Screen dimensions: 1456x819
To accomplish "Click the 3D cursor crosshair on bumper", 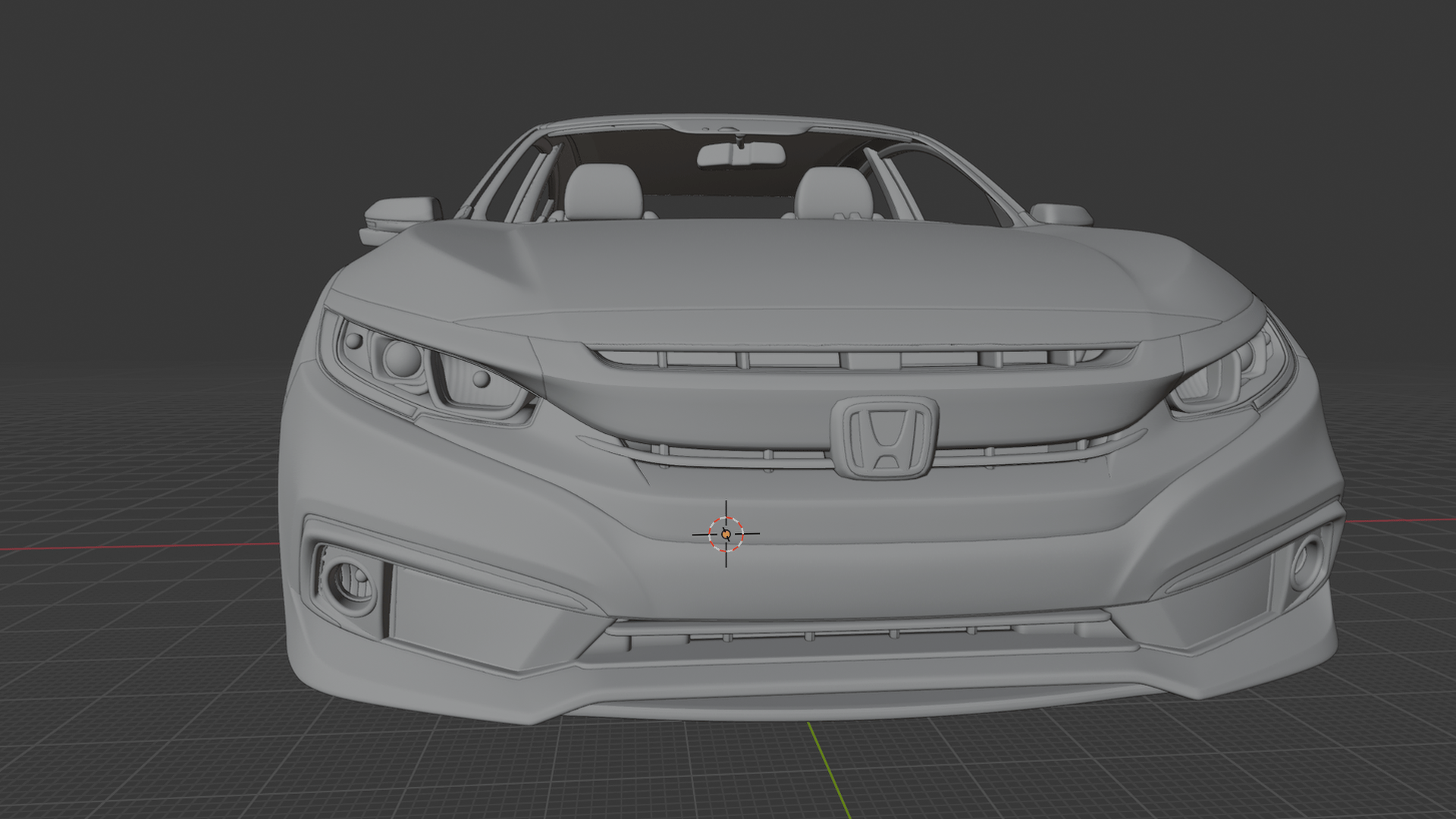I will point(726,534).
